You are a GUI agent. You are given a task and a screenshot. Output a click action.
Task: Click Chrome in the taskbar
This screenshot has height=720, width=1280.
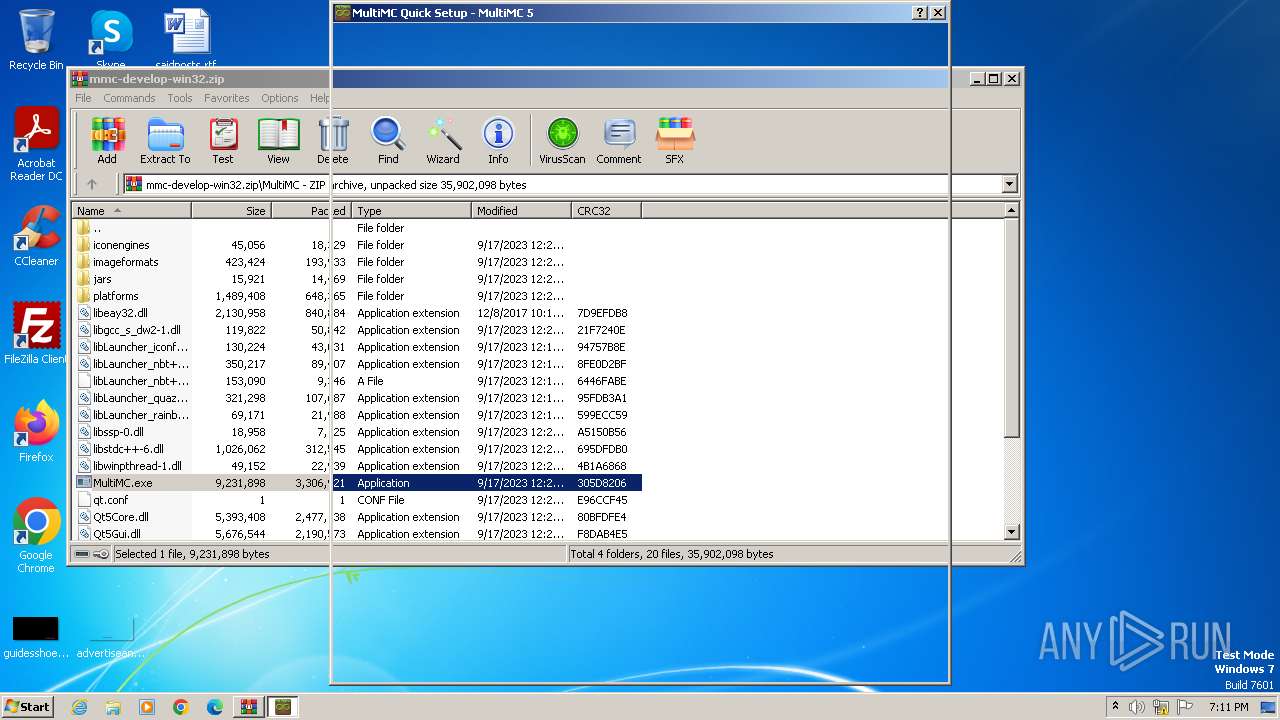(x=181, y=707)
